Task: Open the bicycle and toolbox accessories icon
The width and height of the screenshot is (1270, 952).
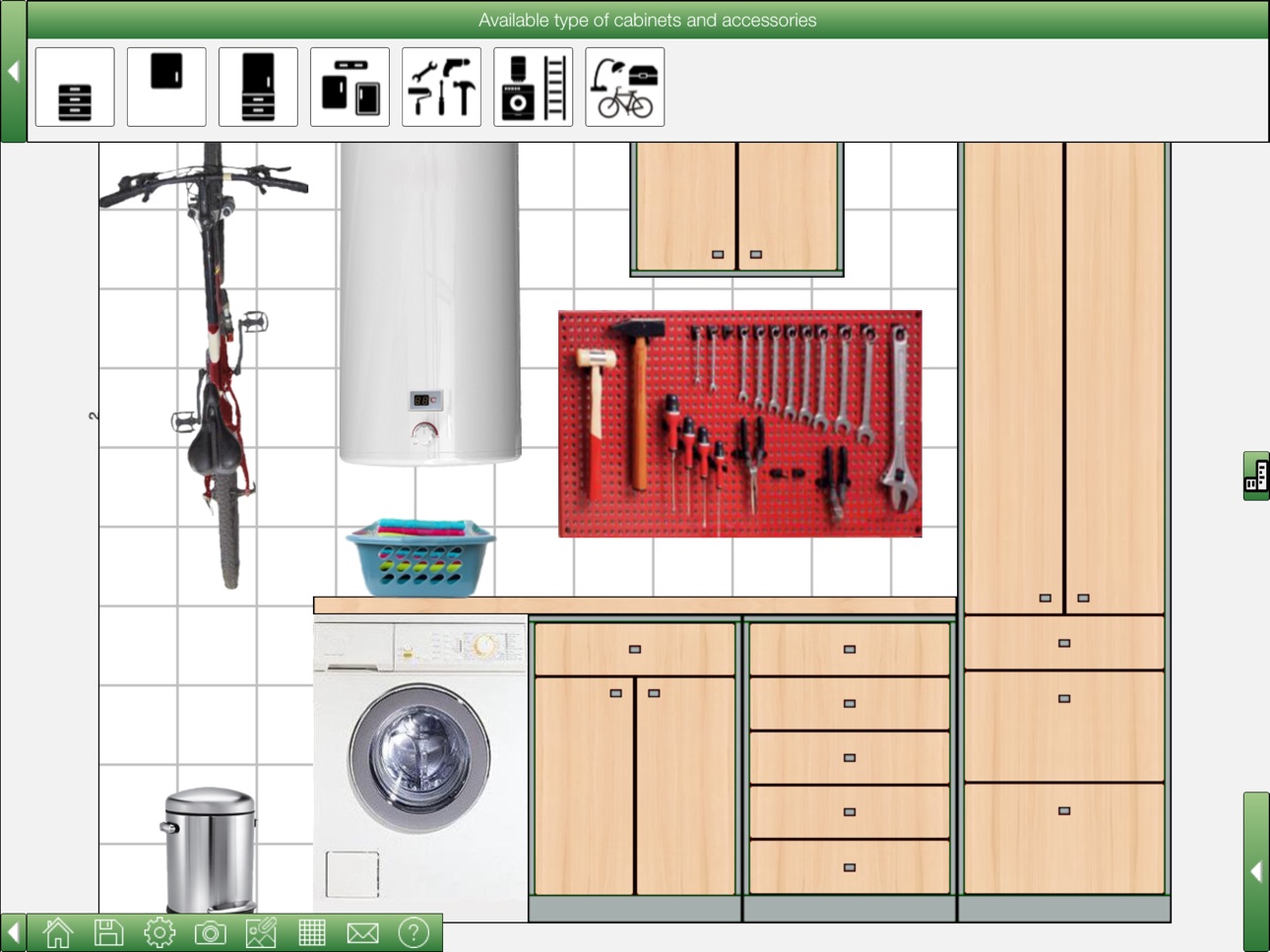Action: 624,87
